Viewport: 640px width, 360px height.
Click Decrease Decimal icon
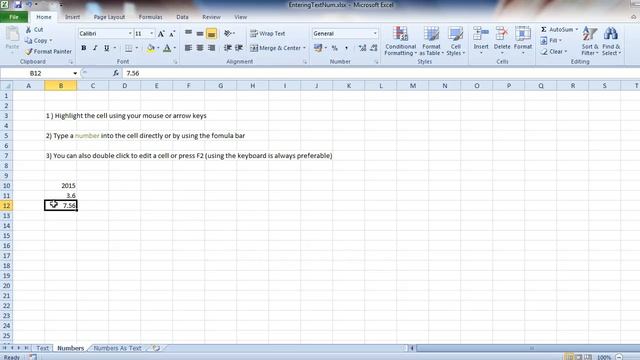tap(373, 48)
